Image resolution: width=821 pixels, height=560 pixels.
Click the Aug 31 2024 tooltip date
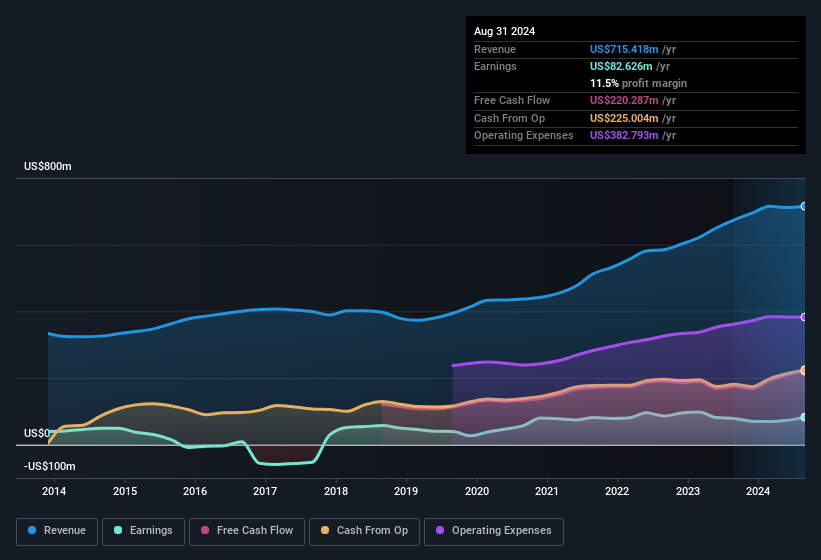pos(504,31)
